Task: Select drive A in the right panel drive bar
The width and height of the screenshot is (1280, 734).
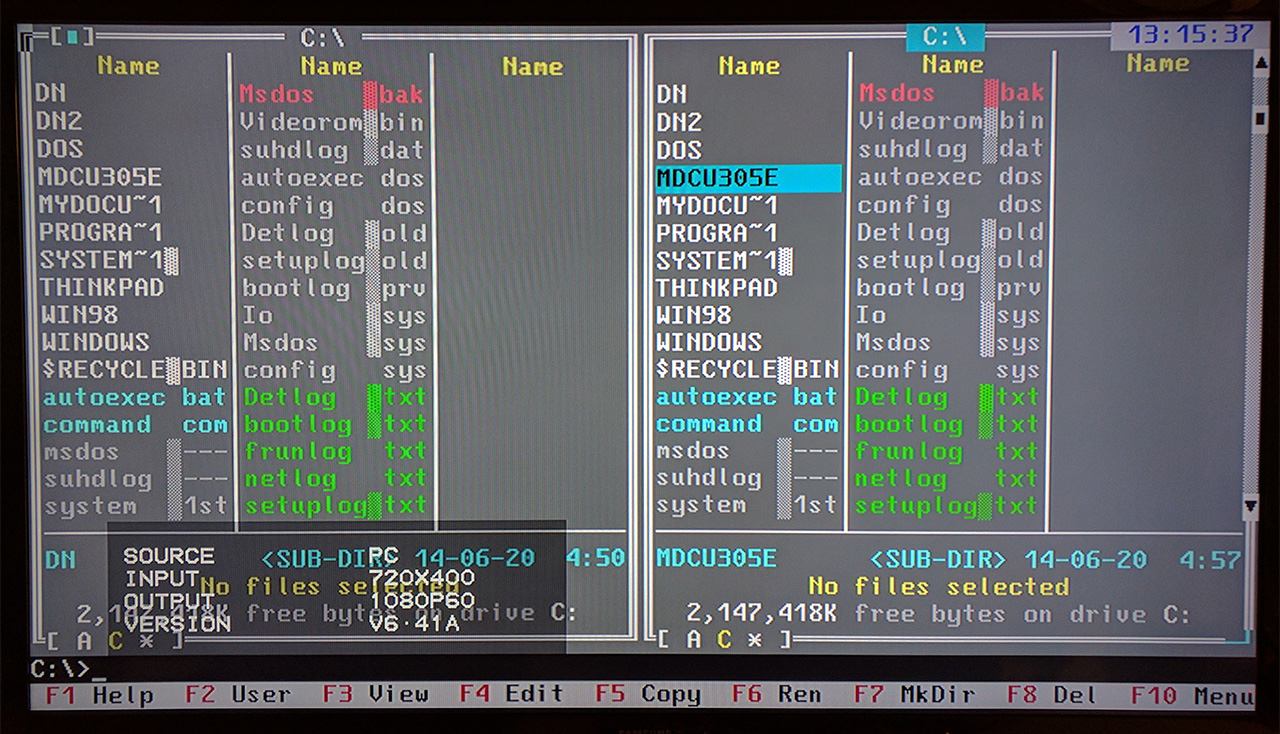Action: (694, 638)
